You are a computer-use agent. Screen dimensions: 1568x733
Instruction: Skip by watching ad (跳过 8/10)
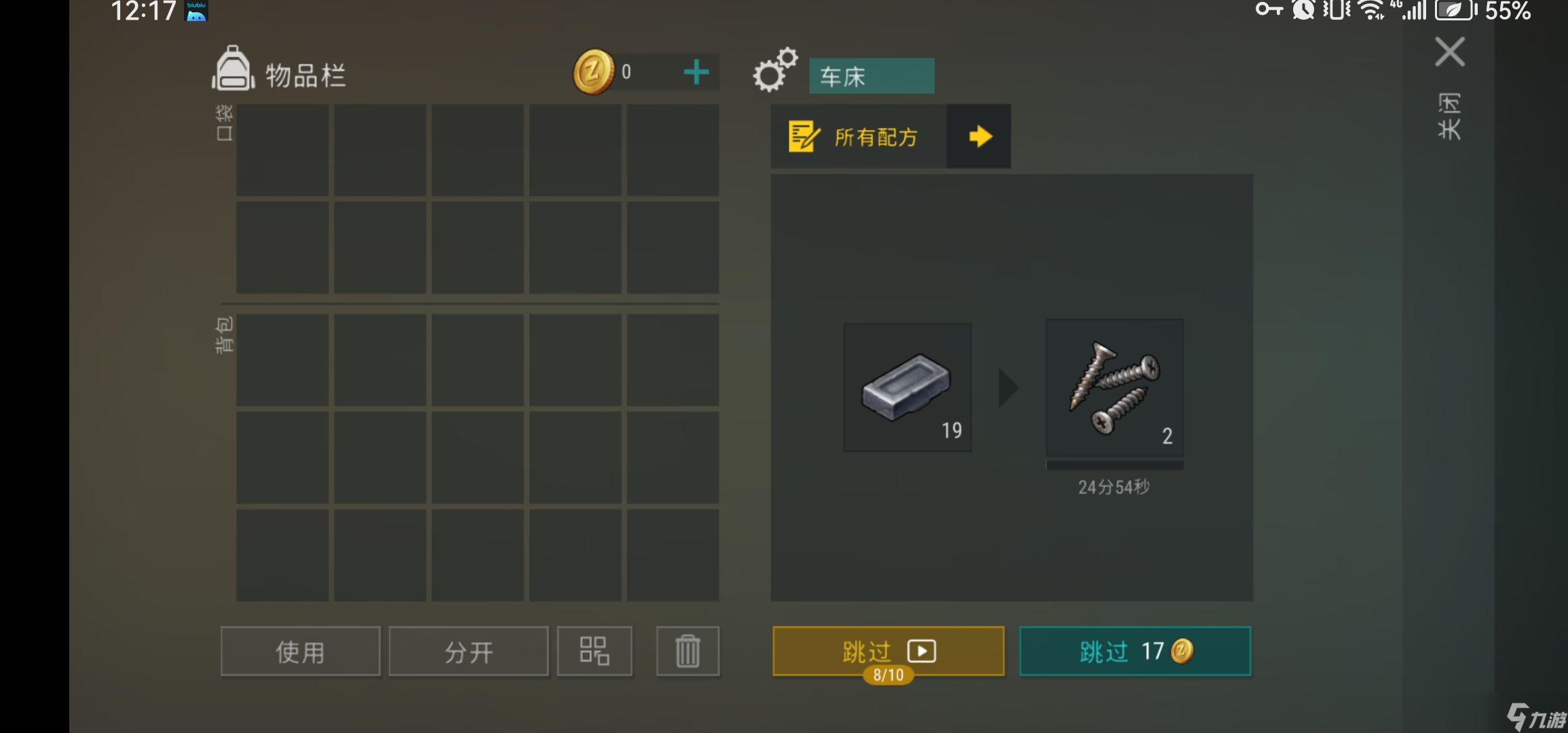point(888,652)
